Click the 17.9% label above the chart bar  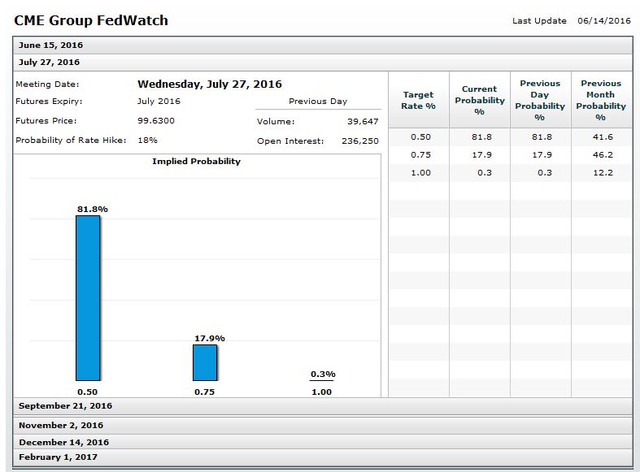coord(210,338)
